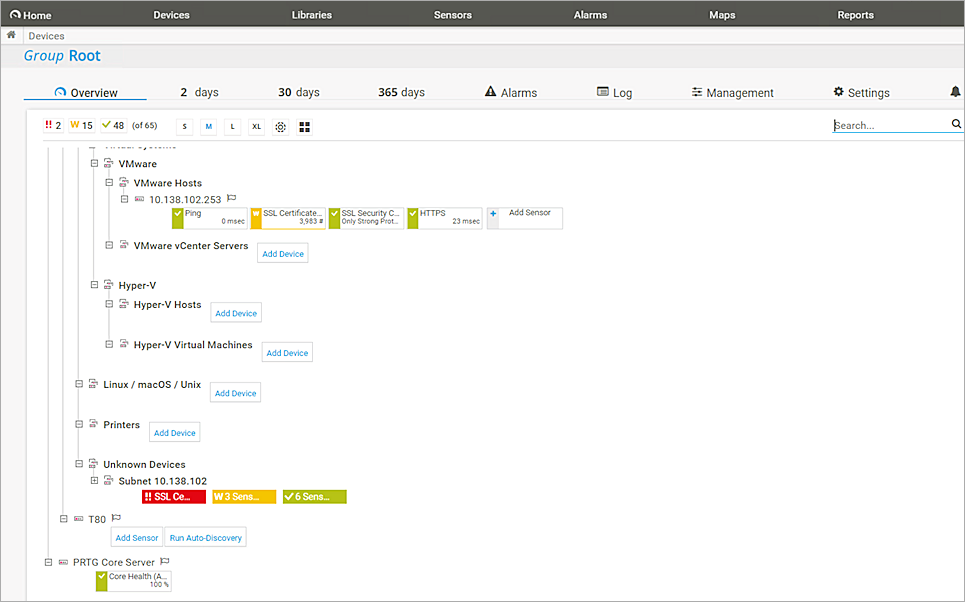
Task: Open the Sensors menu
Action: [452, 15]
